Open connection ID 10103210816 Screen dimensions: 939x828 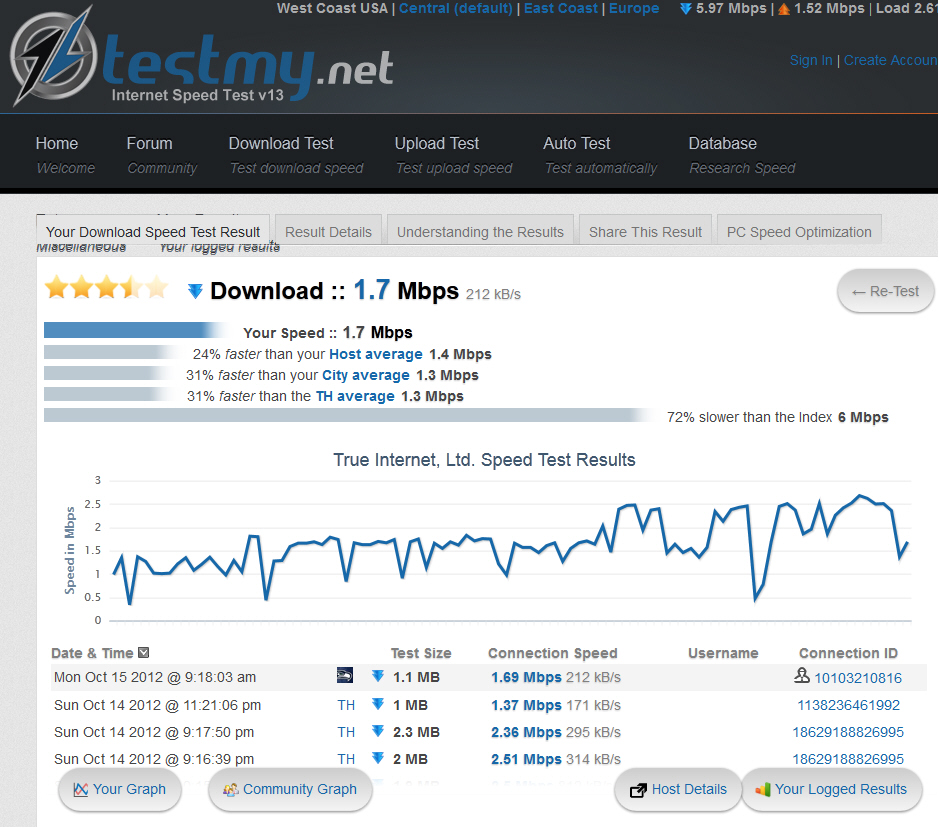click(858, 678)
